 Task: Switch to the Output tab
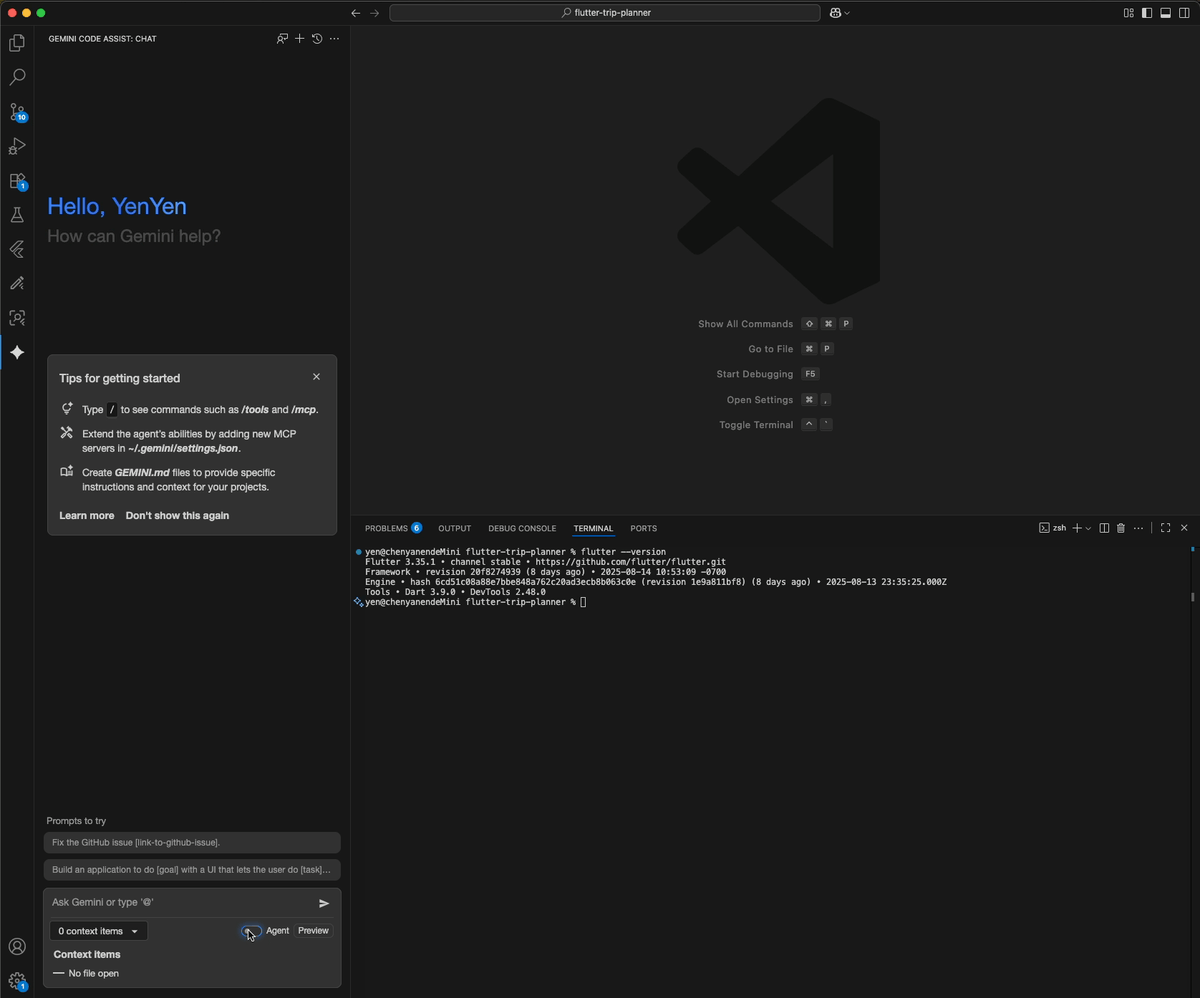(x=454, y=528)
